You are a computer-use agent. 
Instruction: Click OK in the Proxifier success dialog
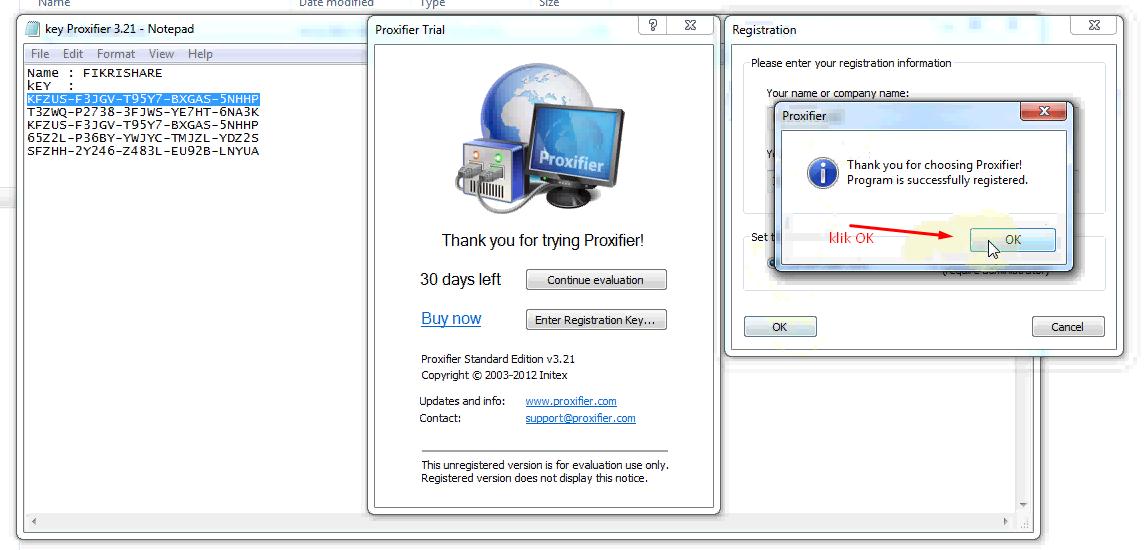pyautogui.click(x=1013, y=239)
